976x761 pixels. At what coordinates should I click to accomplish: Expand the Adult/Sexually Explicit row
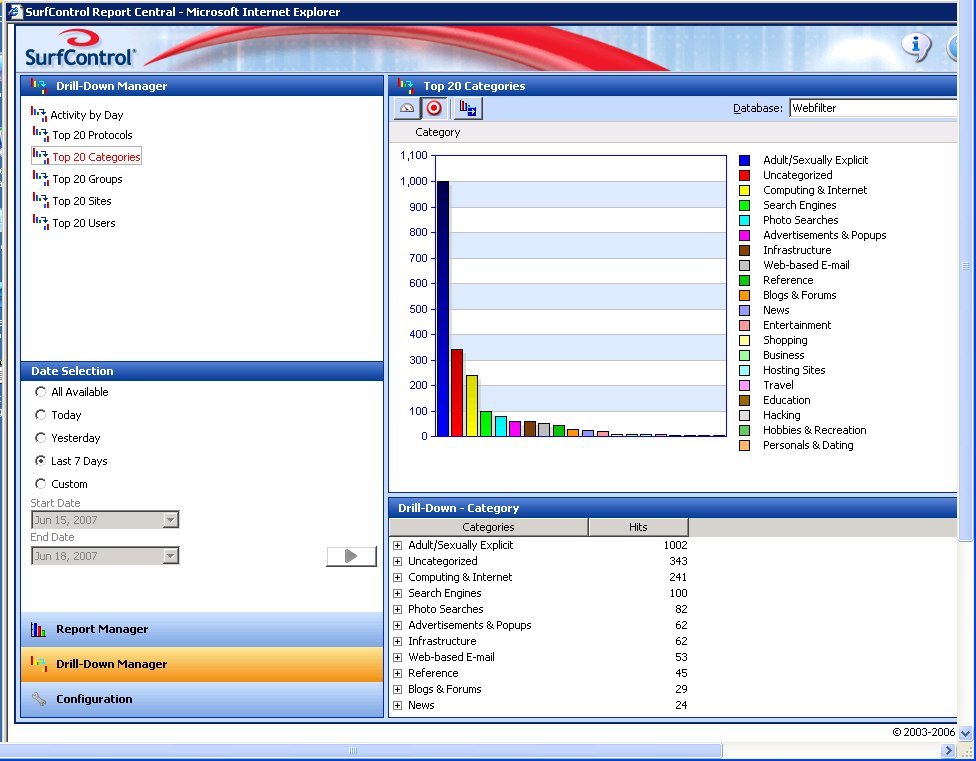398,545
